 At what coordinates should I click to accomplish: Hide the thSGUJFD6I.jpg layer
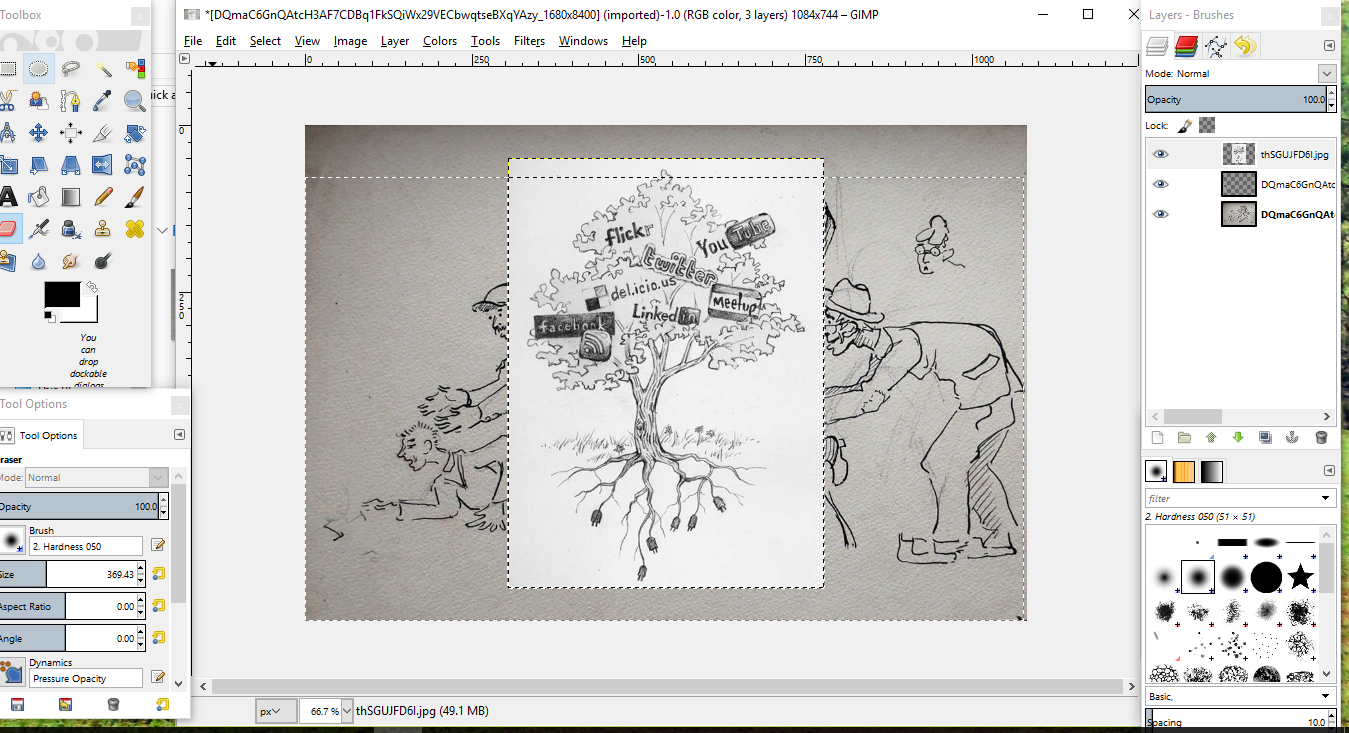(x=1160, y=154)
